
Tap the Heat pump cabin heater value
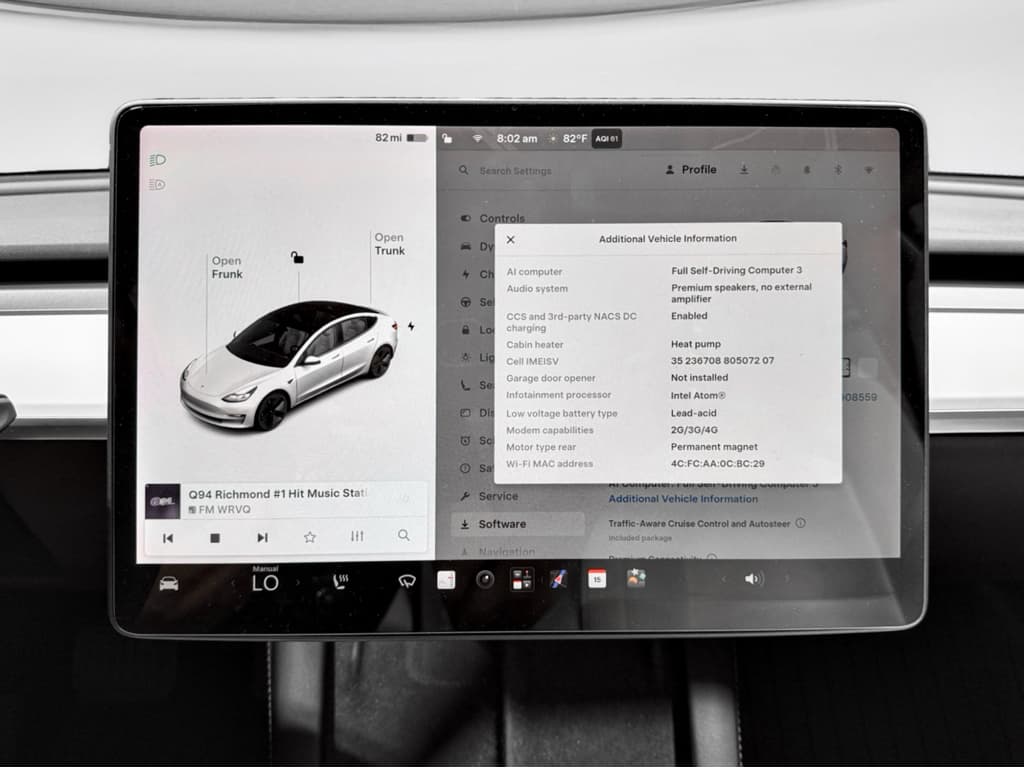pyautogui.click(x=696, y=344)
